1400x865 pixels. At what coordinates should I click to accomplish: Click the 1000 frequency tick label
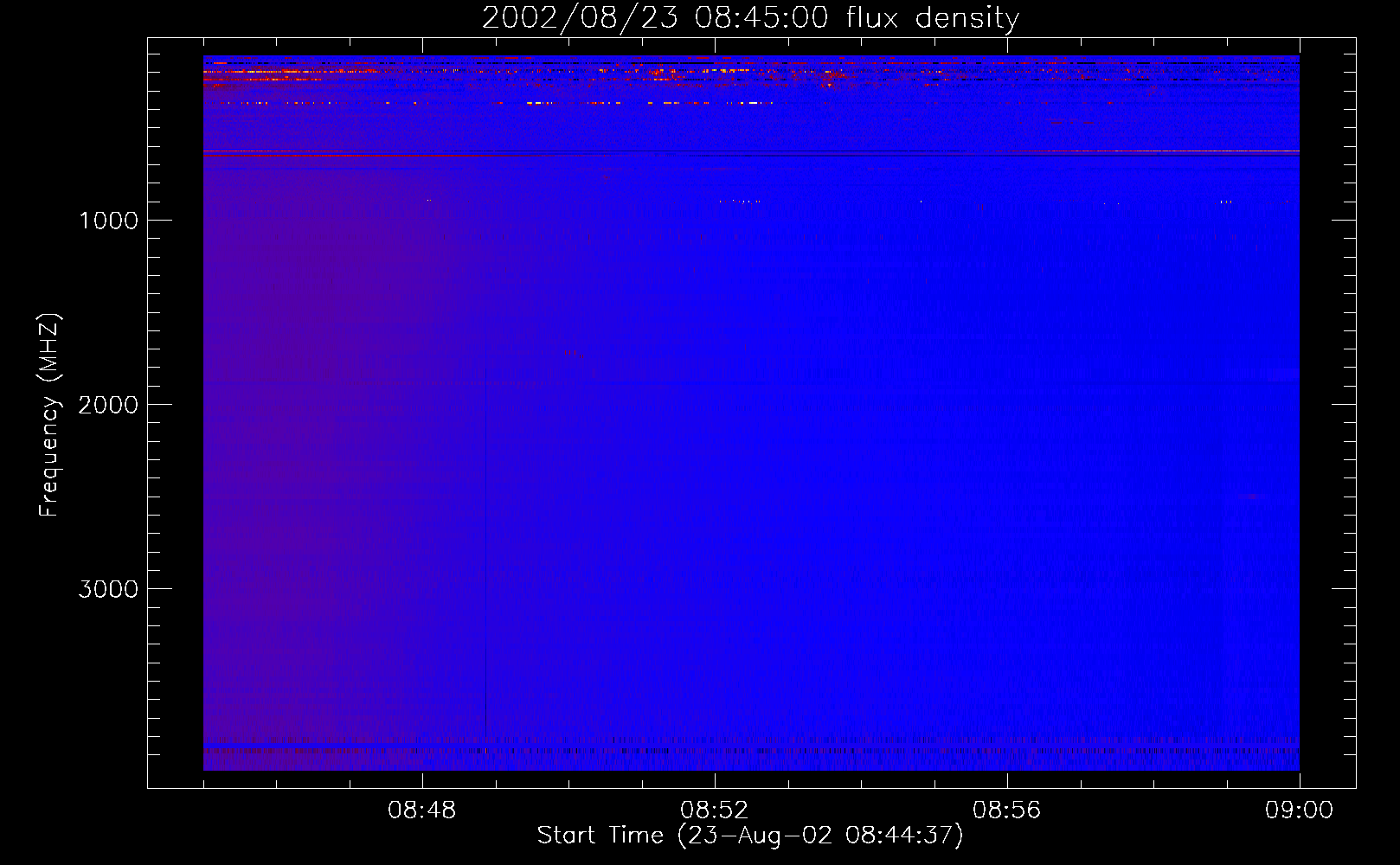109,221
